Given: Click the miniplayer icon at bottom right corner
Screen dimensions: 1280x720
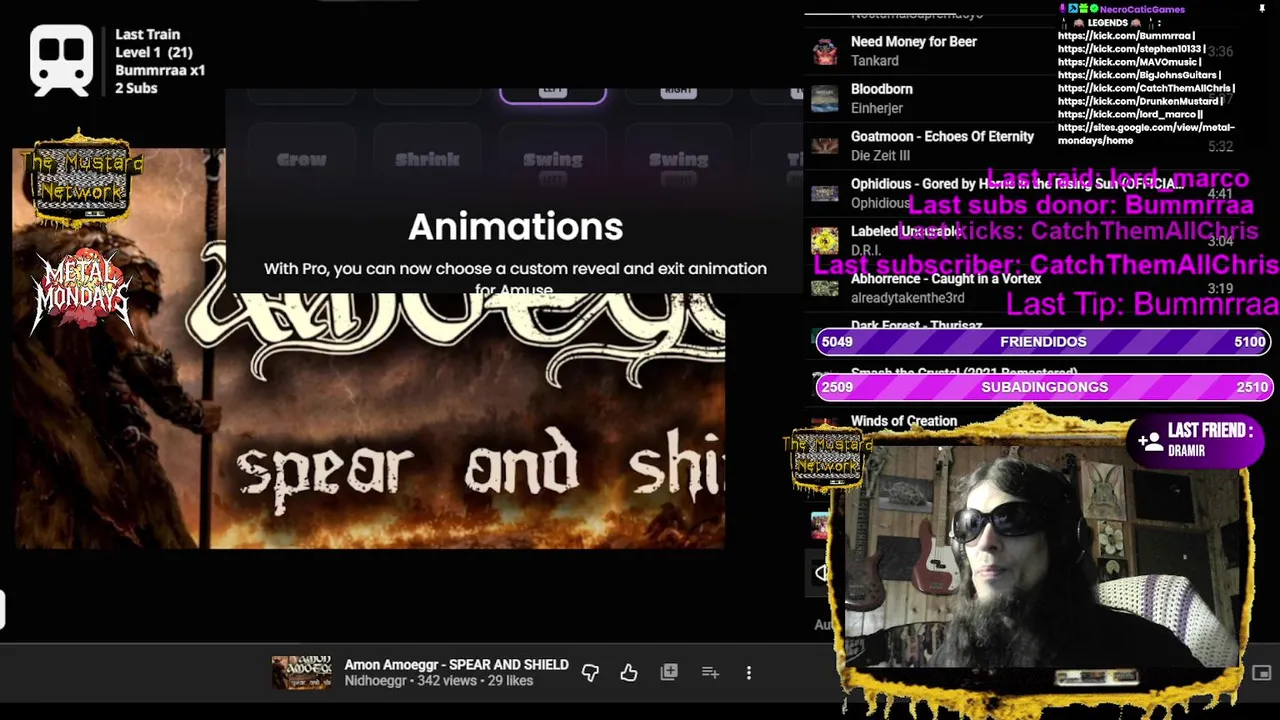Looking at the screenshot, I should coord(1261,673).
